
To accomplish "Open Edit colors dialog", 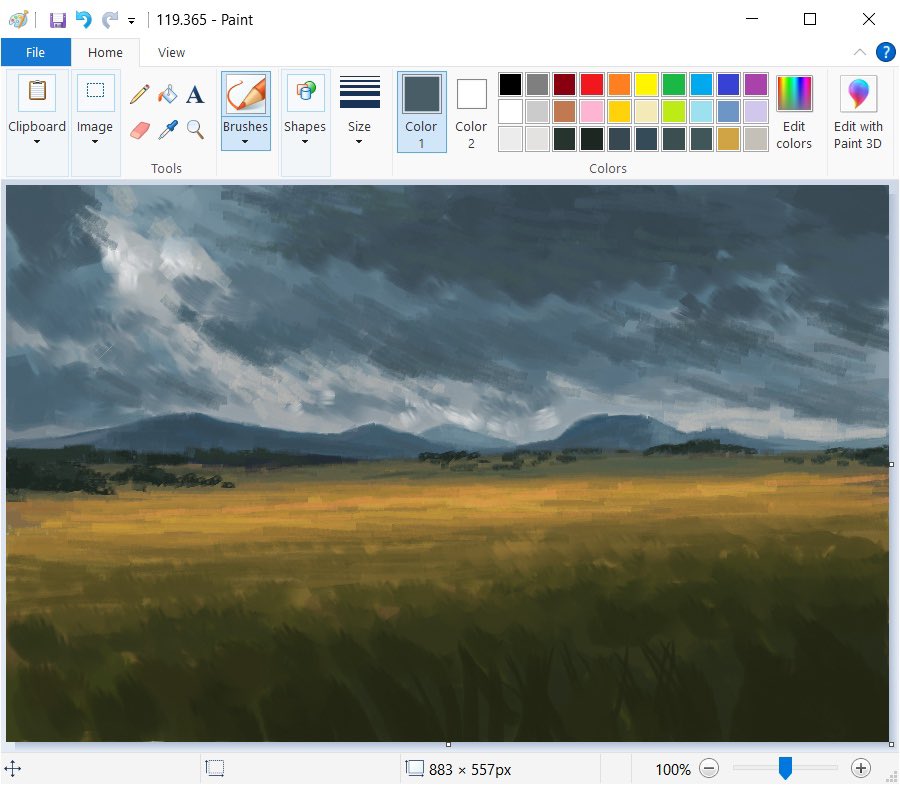I will pos(794,112).
